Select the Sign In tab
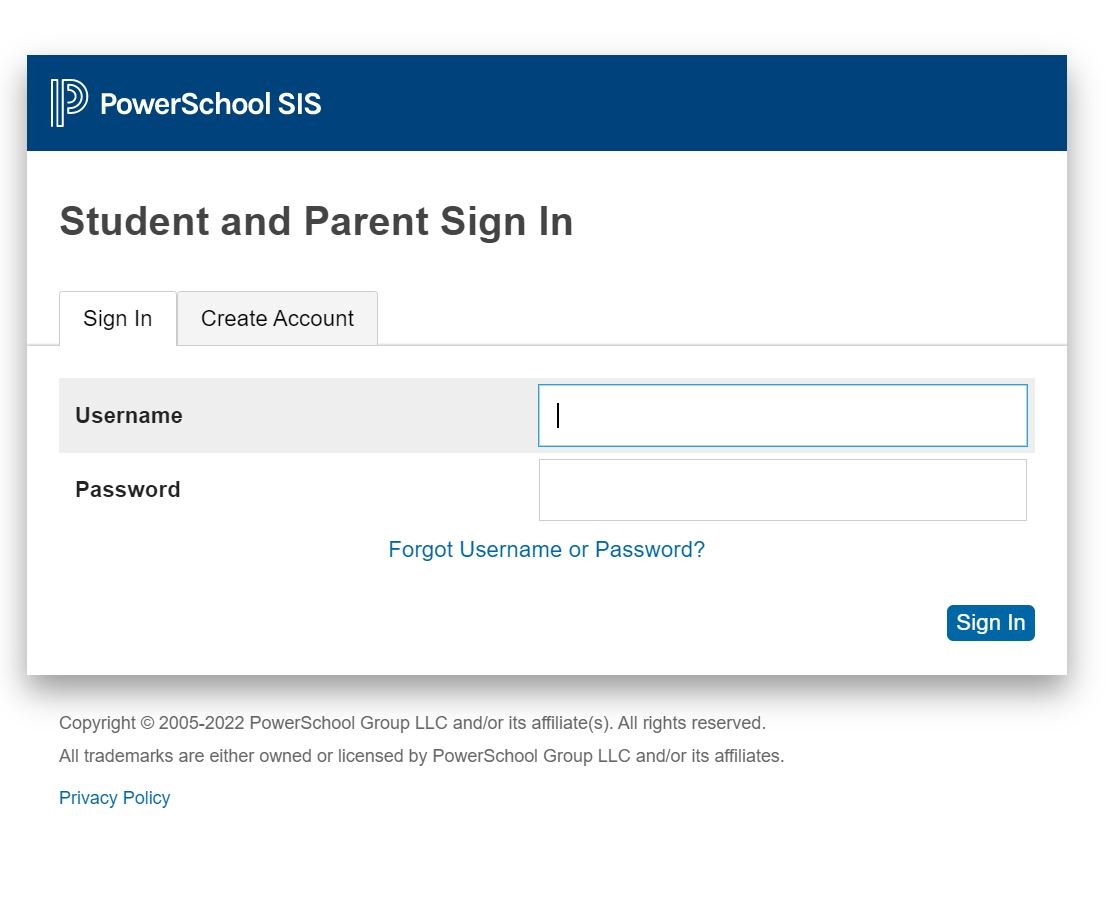Viewport: 1113px width, 911px height. pyautogui.click(x=117, y=318)
